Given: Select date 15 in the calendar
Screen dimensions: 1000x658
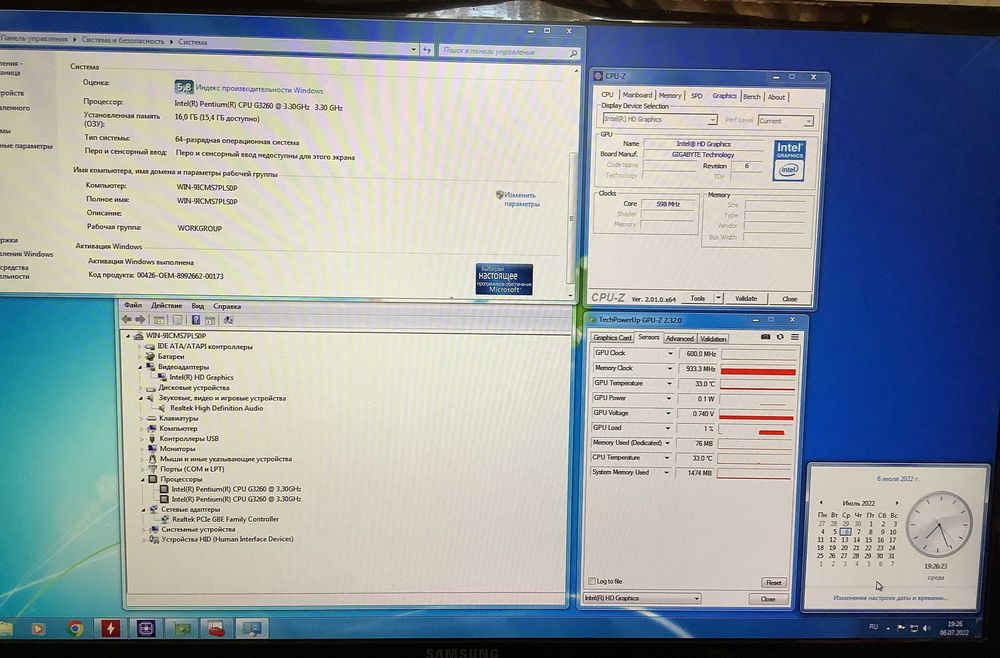Looking at the screenshot, I should coord(868,540).
